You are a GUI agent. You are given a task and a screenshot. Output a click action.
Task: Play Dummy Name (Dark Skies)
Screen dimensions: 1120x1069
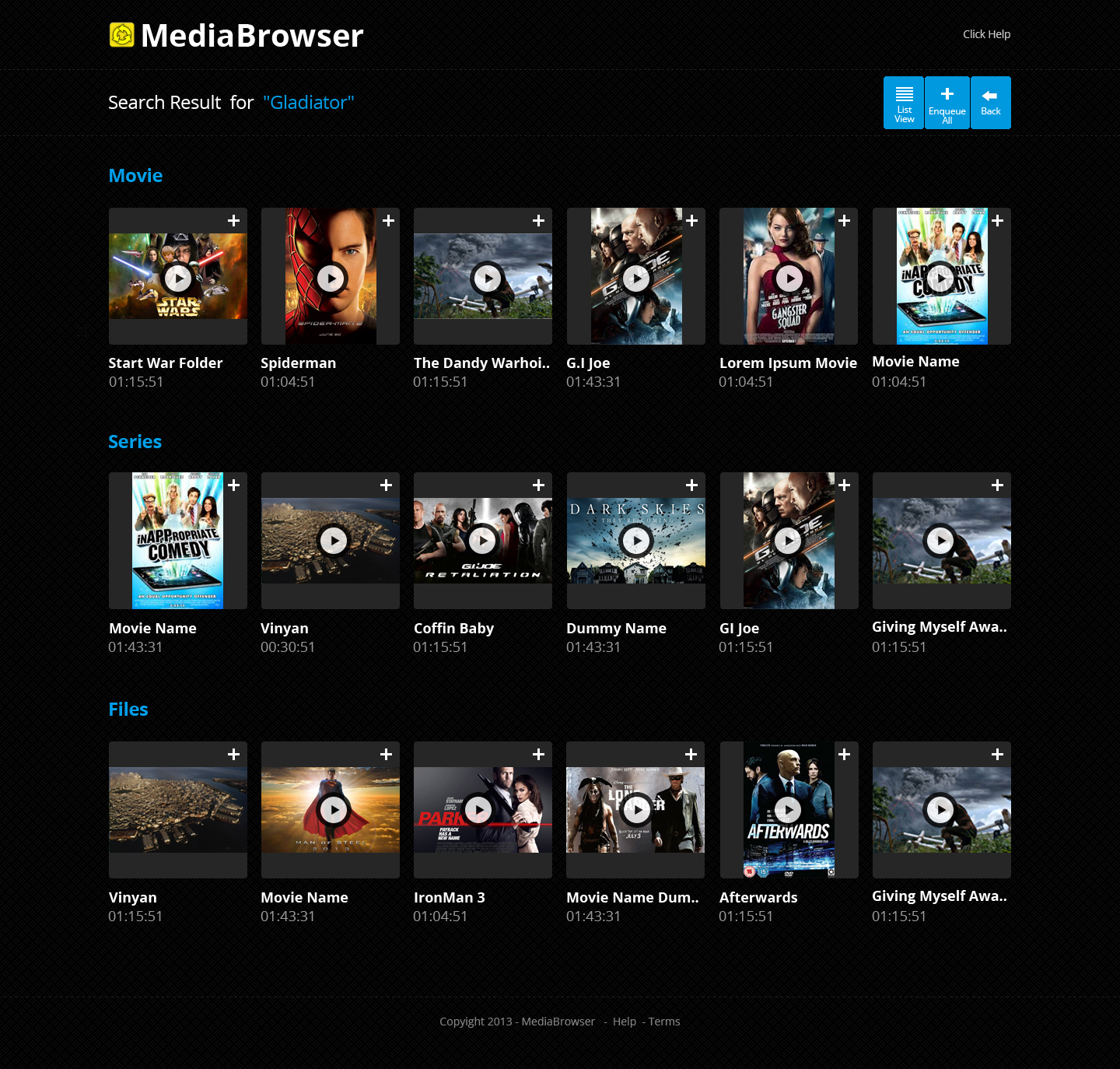[636, 541]
